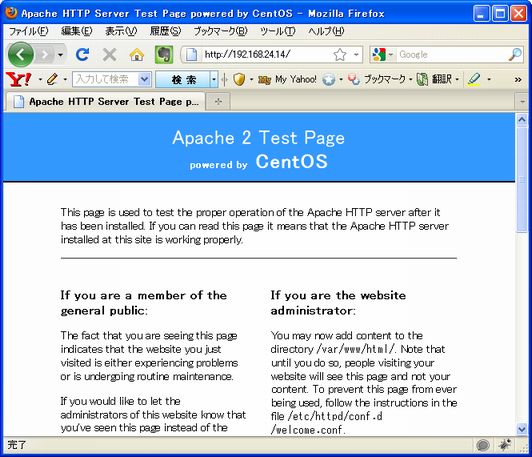
Task: Click the Stop loading X icon
Action: (x=109, y=54)
